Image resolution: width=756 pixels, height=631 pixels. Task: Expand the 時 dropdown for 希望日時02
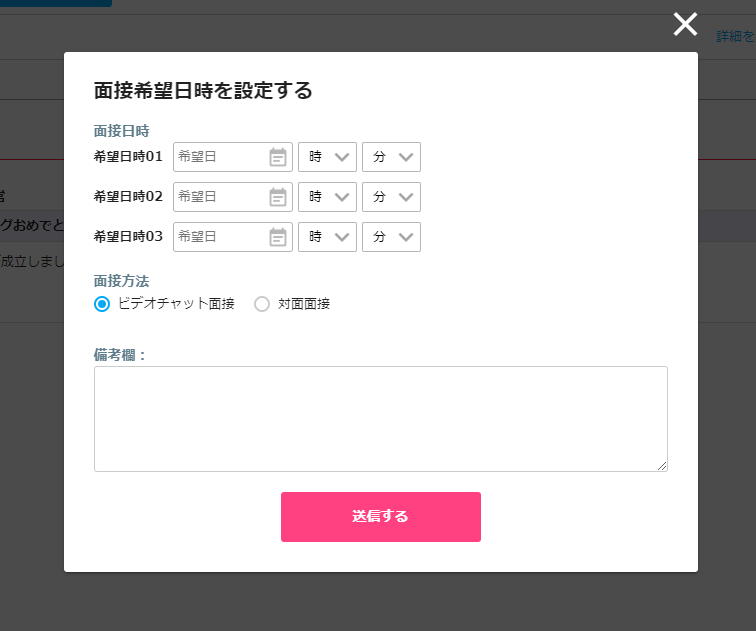(327, 197)
